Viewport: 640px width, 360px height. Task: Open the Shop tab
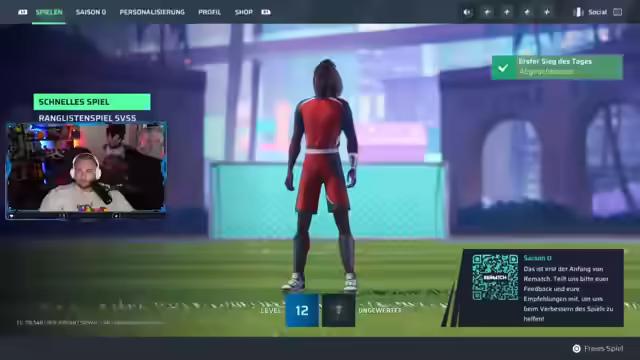coord(244,12)
